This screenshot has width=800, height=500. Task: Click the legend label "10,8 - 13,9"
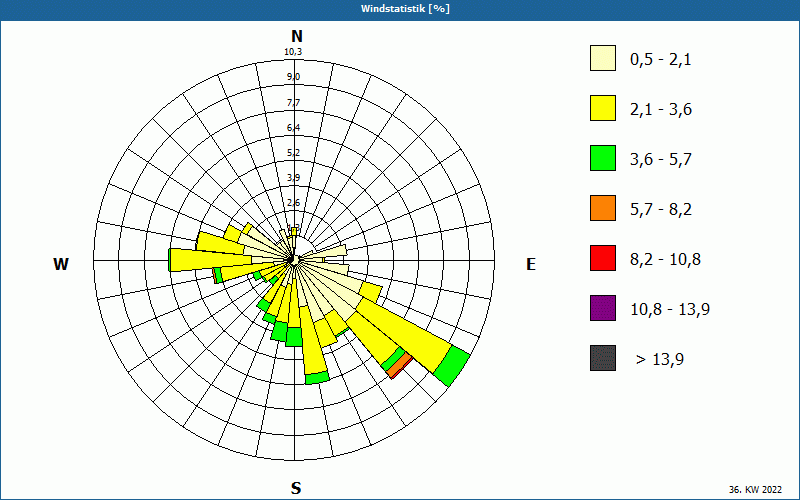[670, 310]
